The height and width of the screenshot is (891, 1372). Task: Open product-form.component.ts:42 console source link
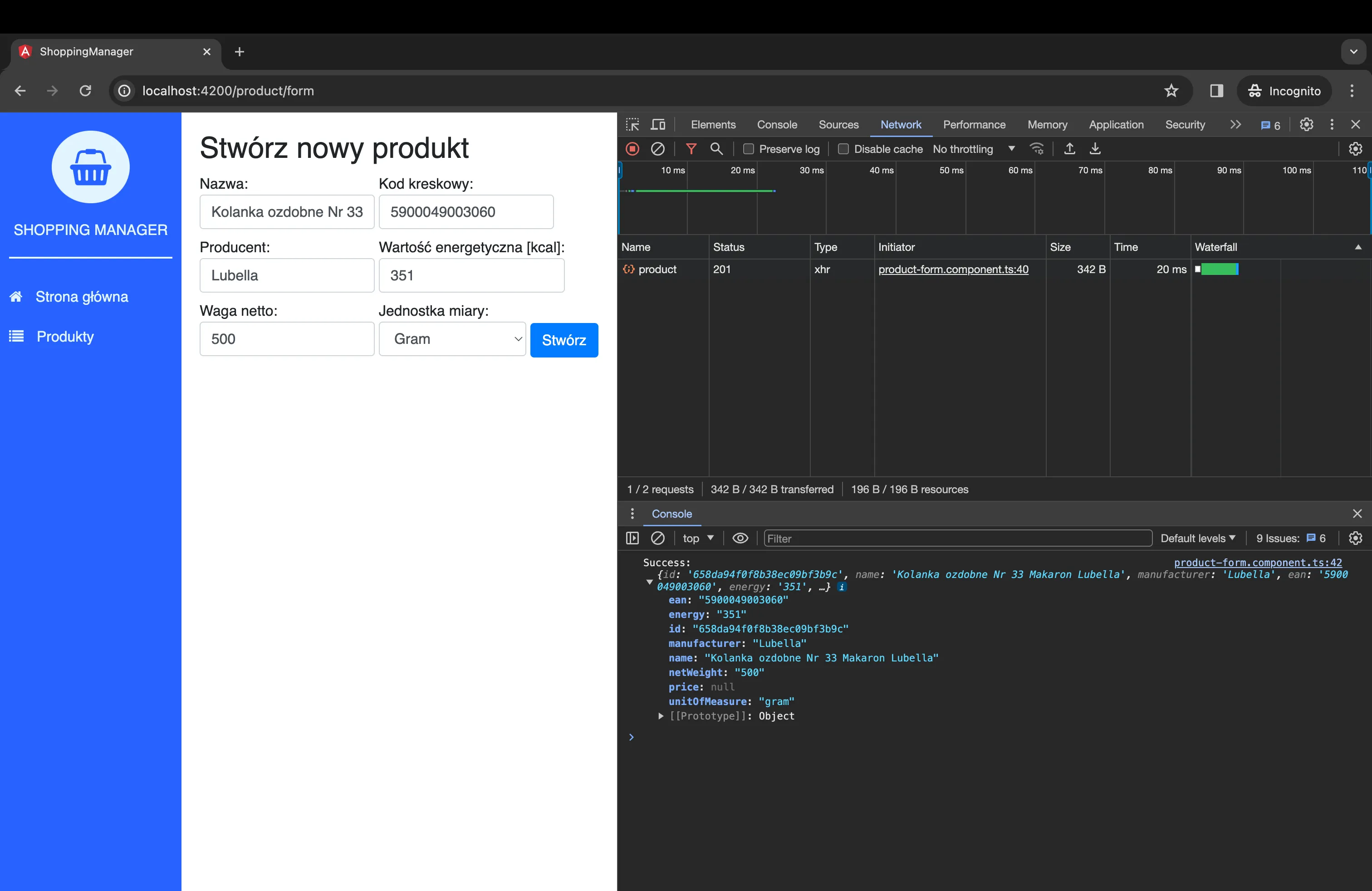[1257, 563]
